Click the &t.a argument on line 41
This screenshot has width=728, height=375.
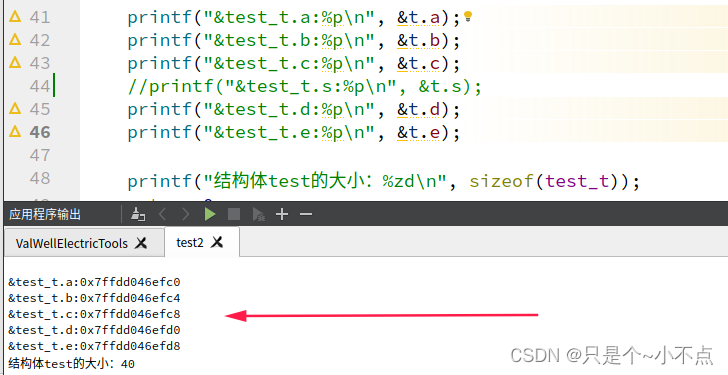(x=418, y=18)
